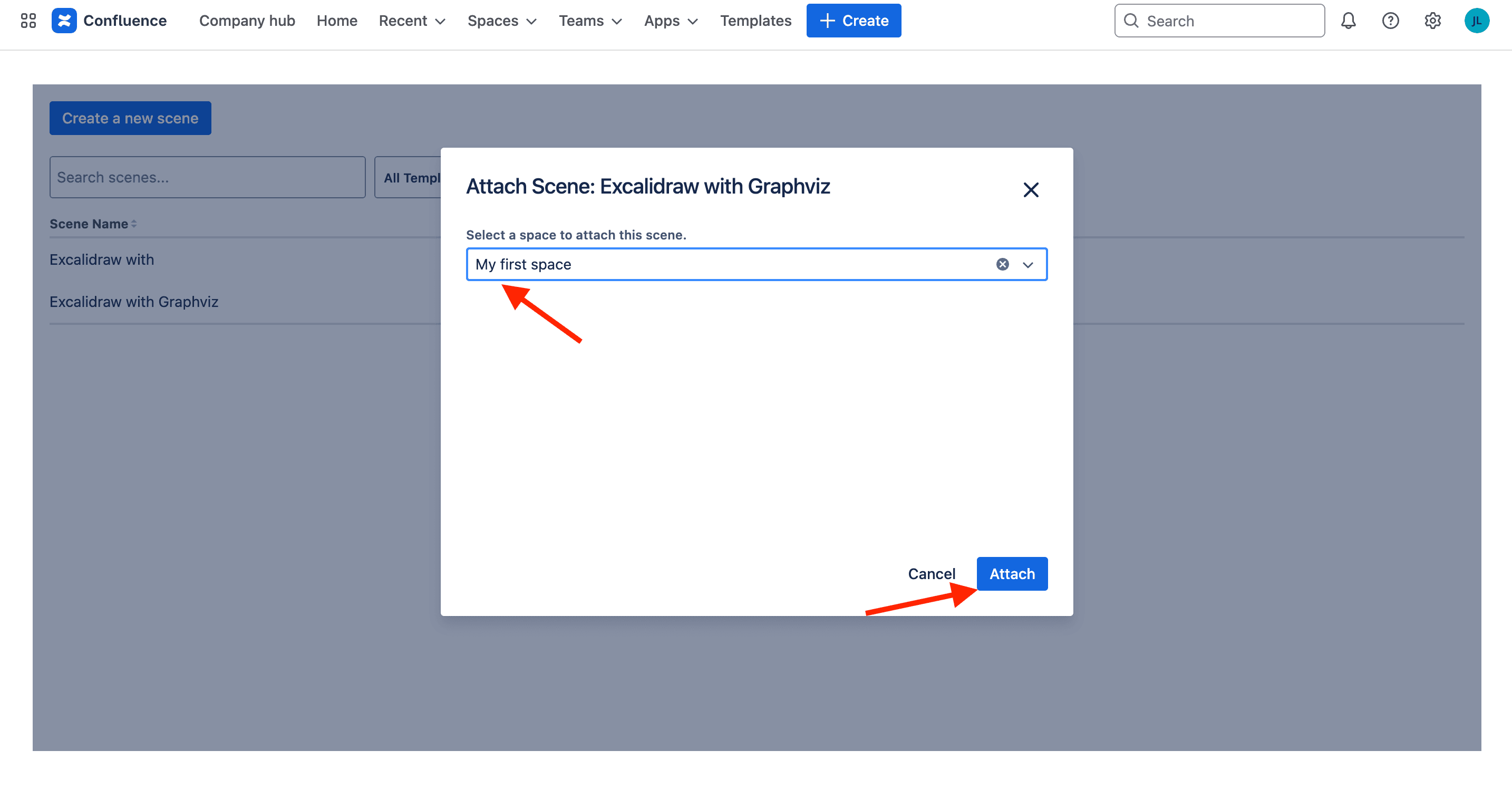
Task: Open the settings gear icon
Action: 1433,21
